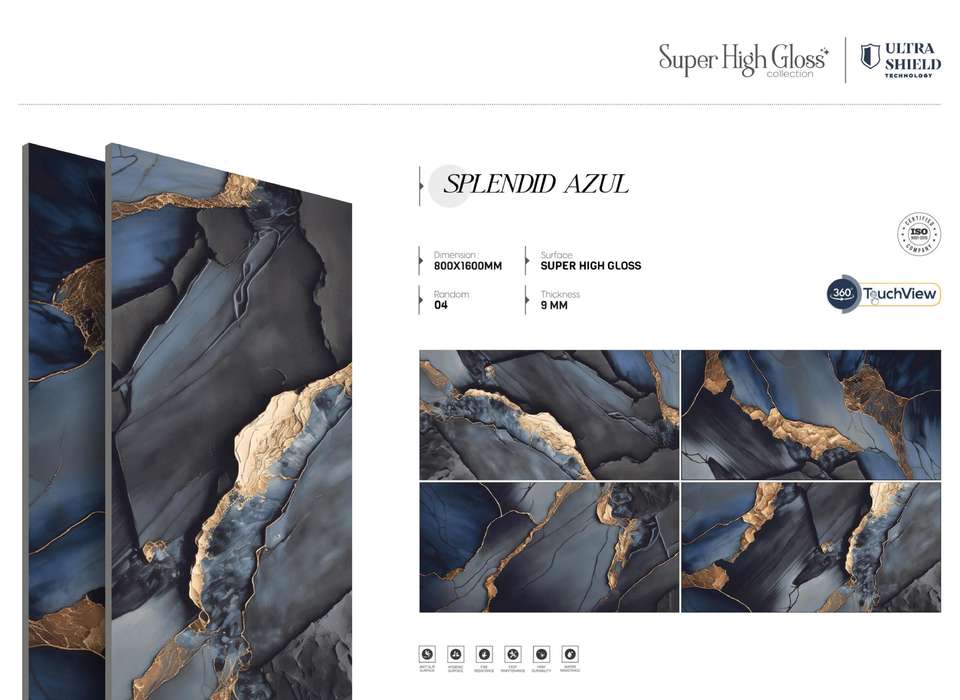Click the water droplet resistance icon
Screen dimensions: 960x700
click(570, 654)
